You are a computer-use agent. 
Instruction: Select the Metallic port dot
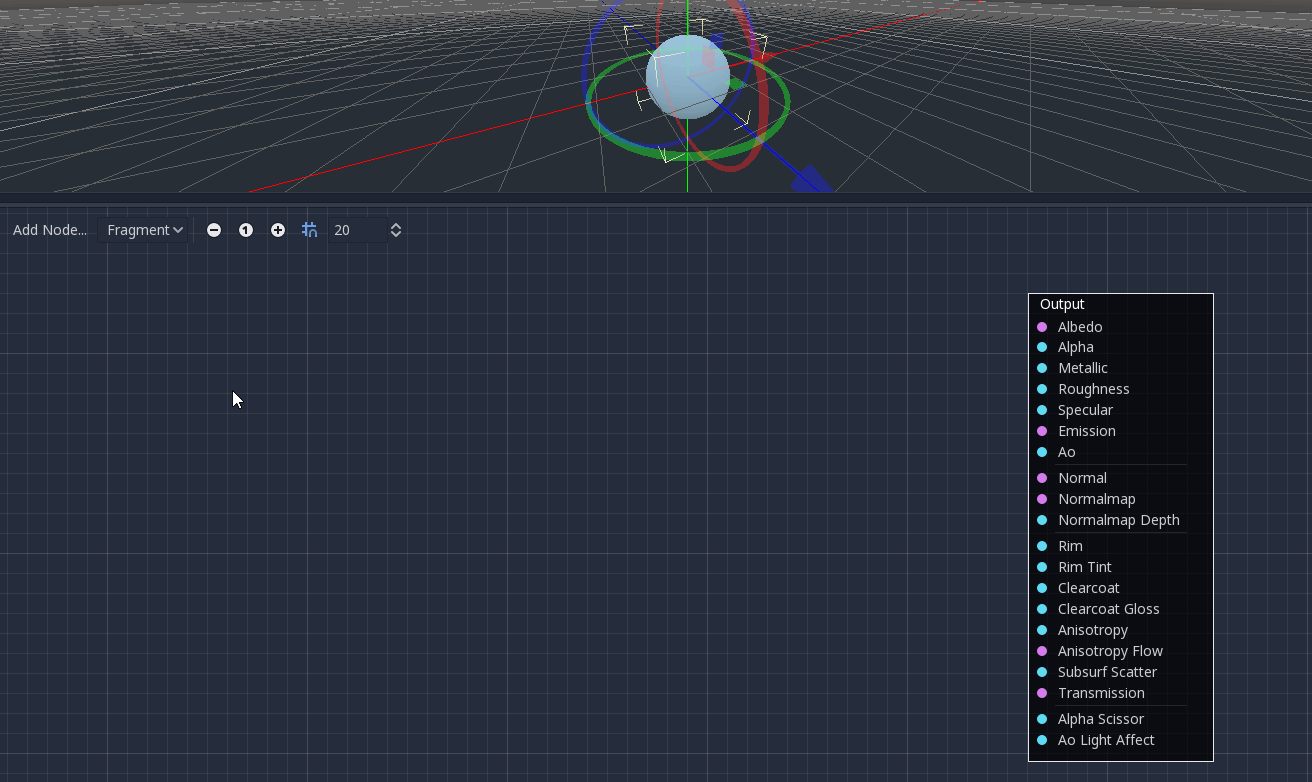pos(1042,368)
